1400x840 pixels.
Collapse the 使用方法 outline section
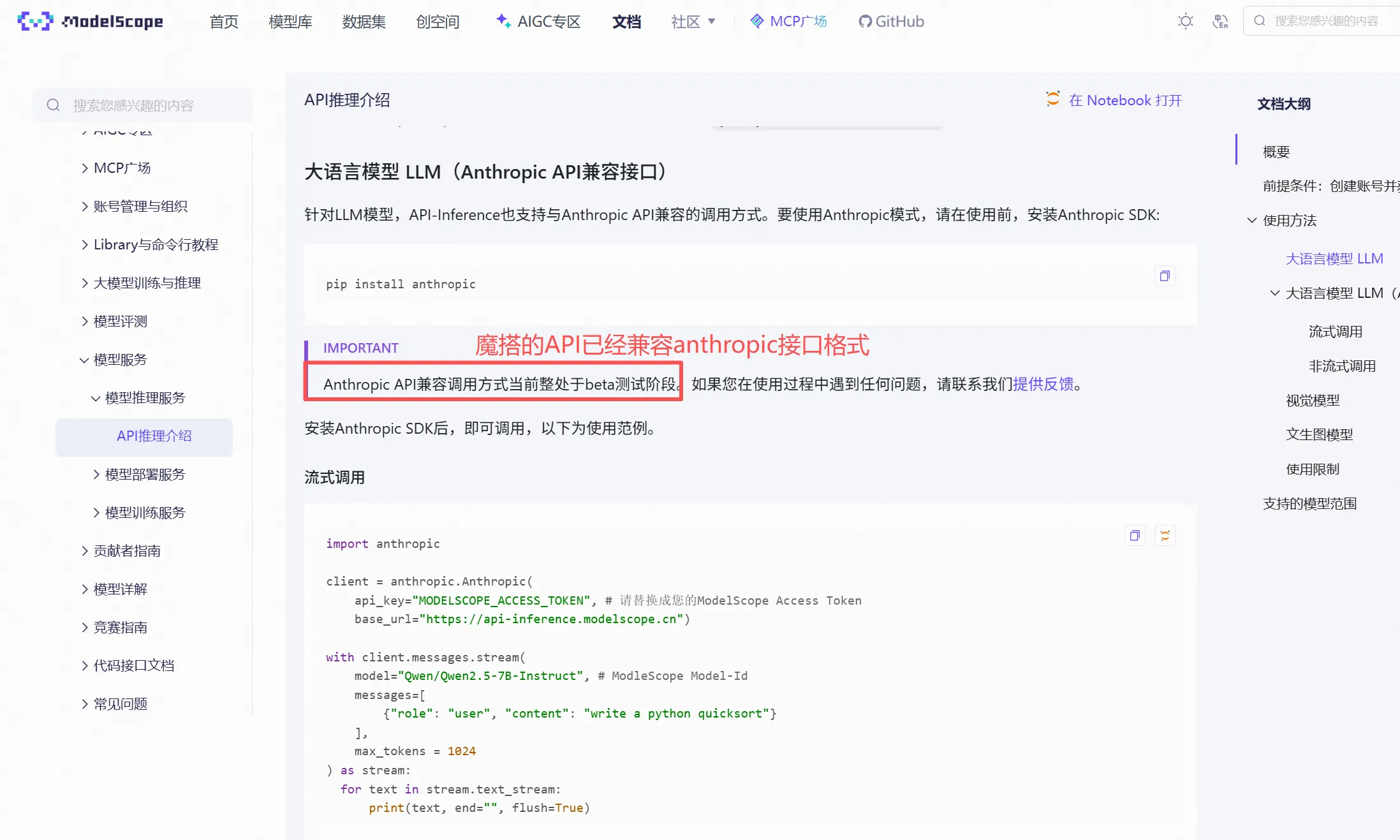pos(1252,221)
